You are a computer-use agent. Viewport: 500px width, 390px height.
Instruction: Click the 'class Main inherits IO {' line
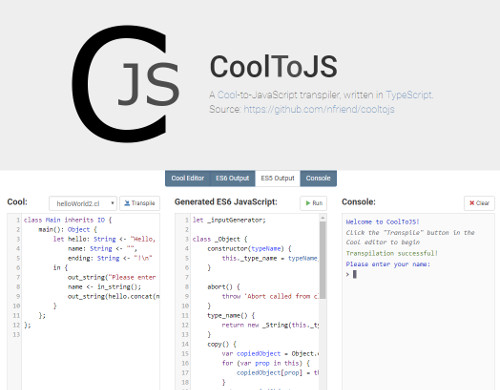[x=68, y=220]
